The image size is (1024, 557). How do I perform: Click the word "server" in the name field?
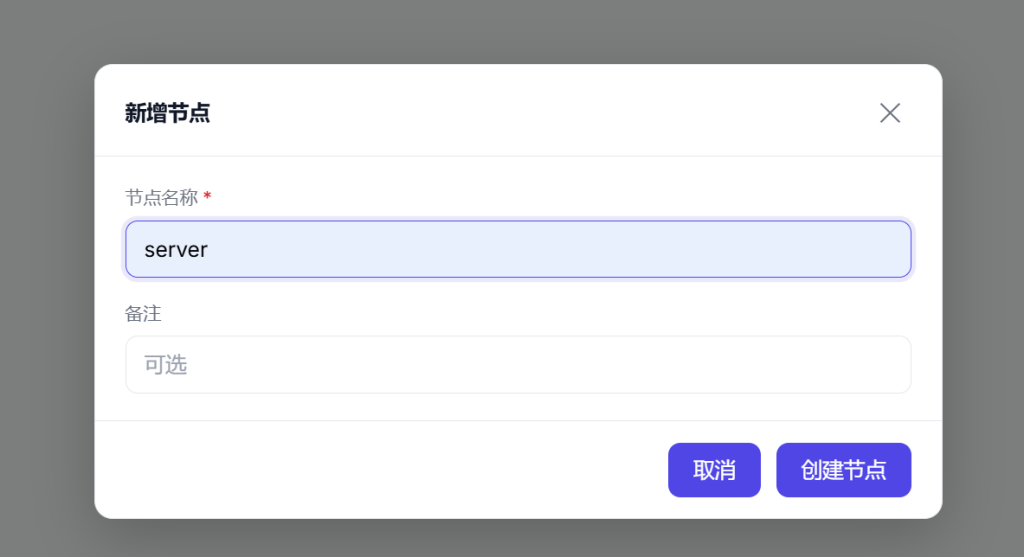176,250
